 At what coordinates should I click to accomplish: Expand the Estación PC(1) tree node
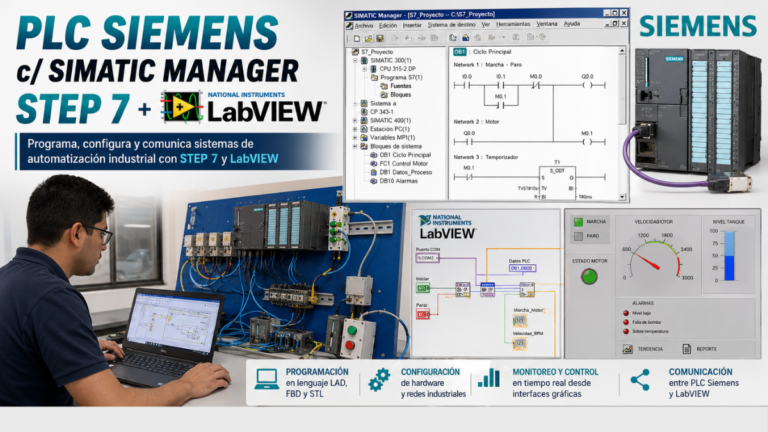coord(355,129)
